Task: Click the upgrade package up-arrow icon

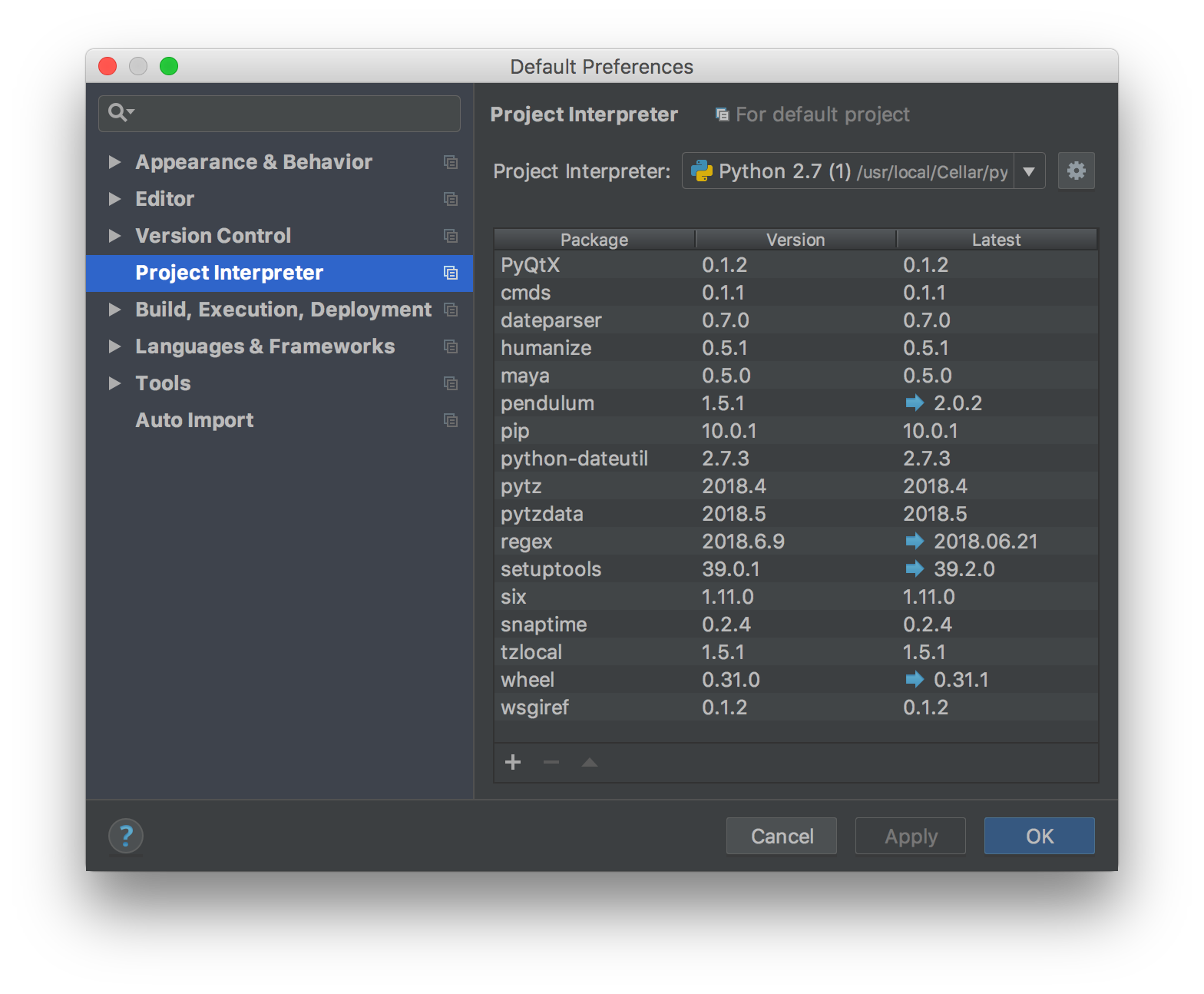Action: 589,762
